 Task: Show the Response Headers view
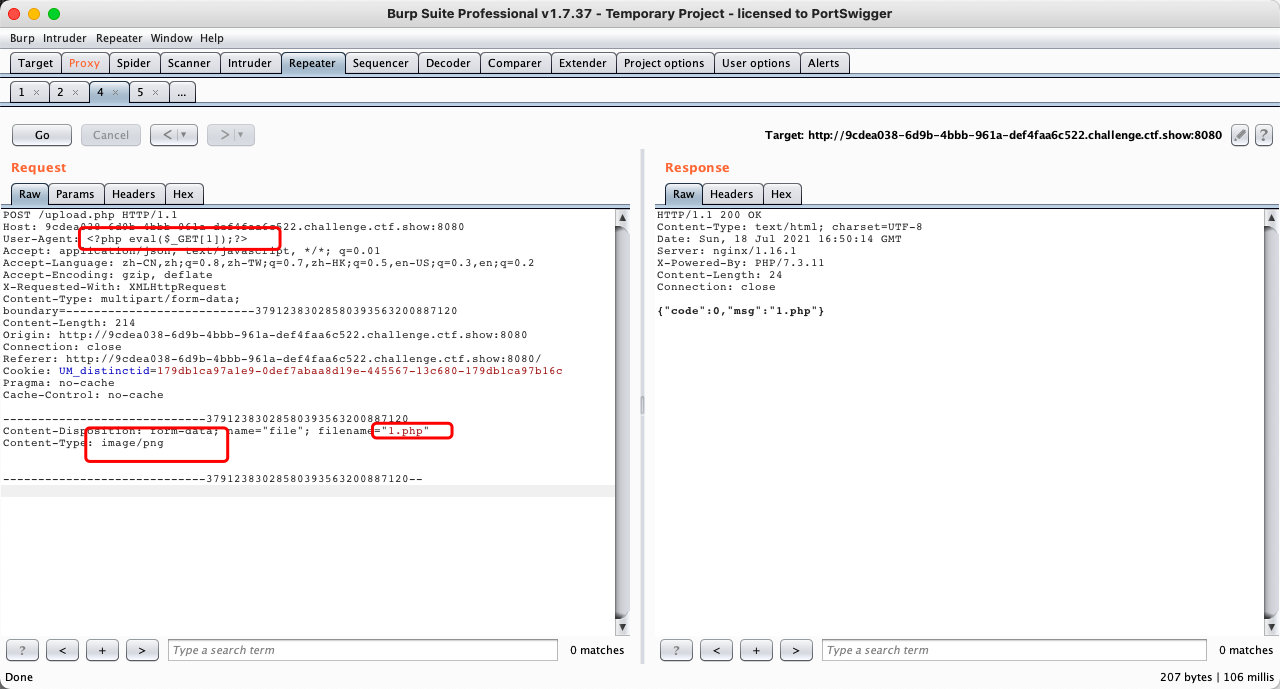pyautogui.click(x=732, y=194)
